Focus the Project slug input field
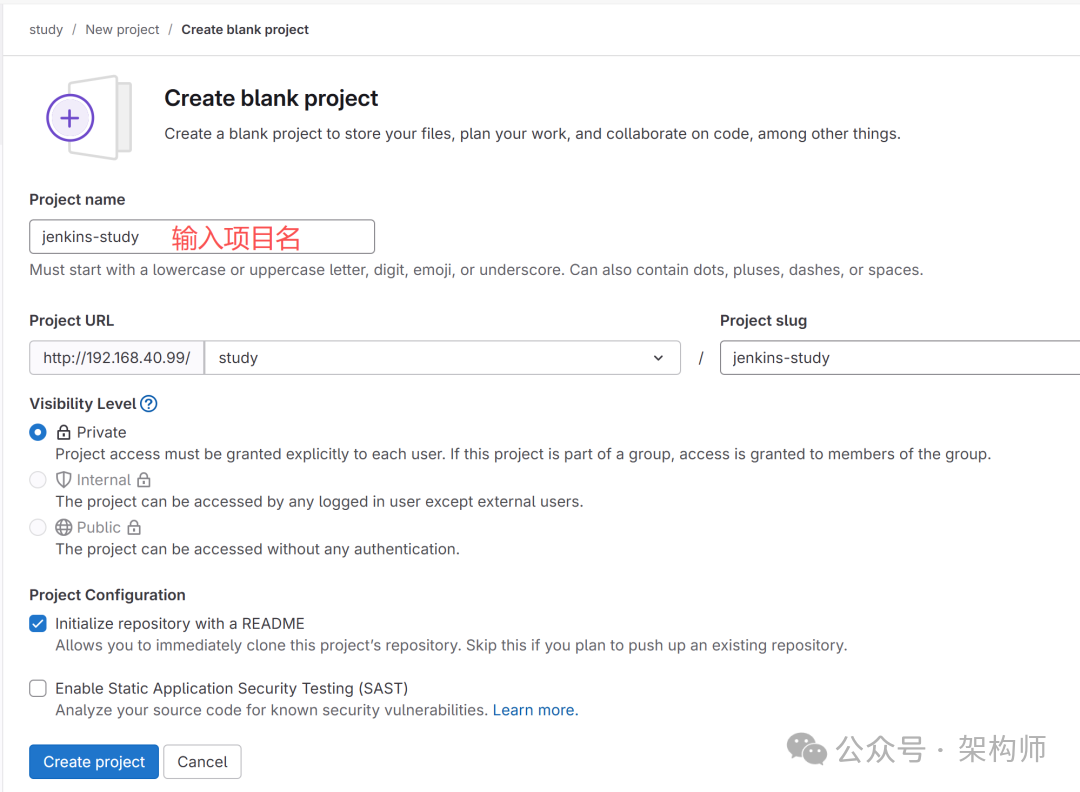Screen dimensions: 1080x792 [x=900, y=358]
